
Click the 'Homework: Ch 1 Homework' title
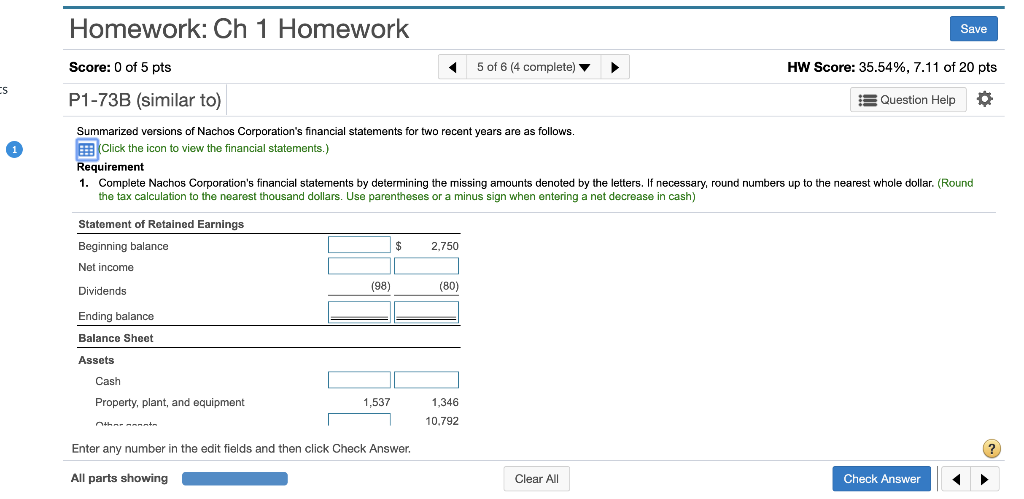[x=239, y=29]
